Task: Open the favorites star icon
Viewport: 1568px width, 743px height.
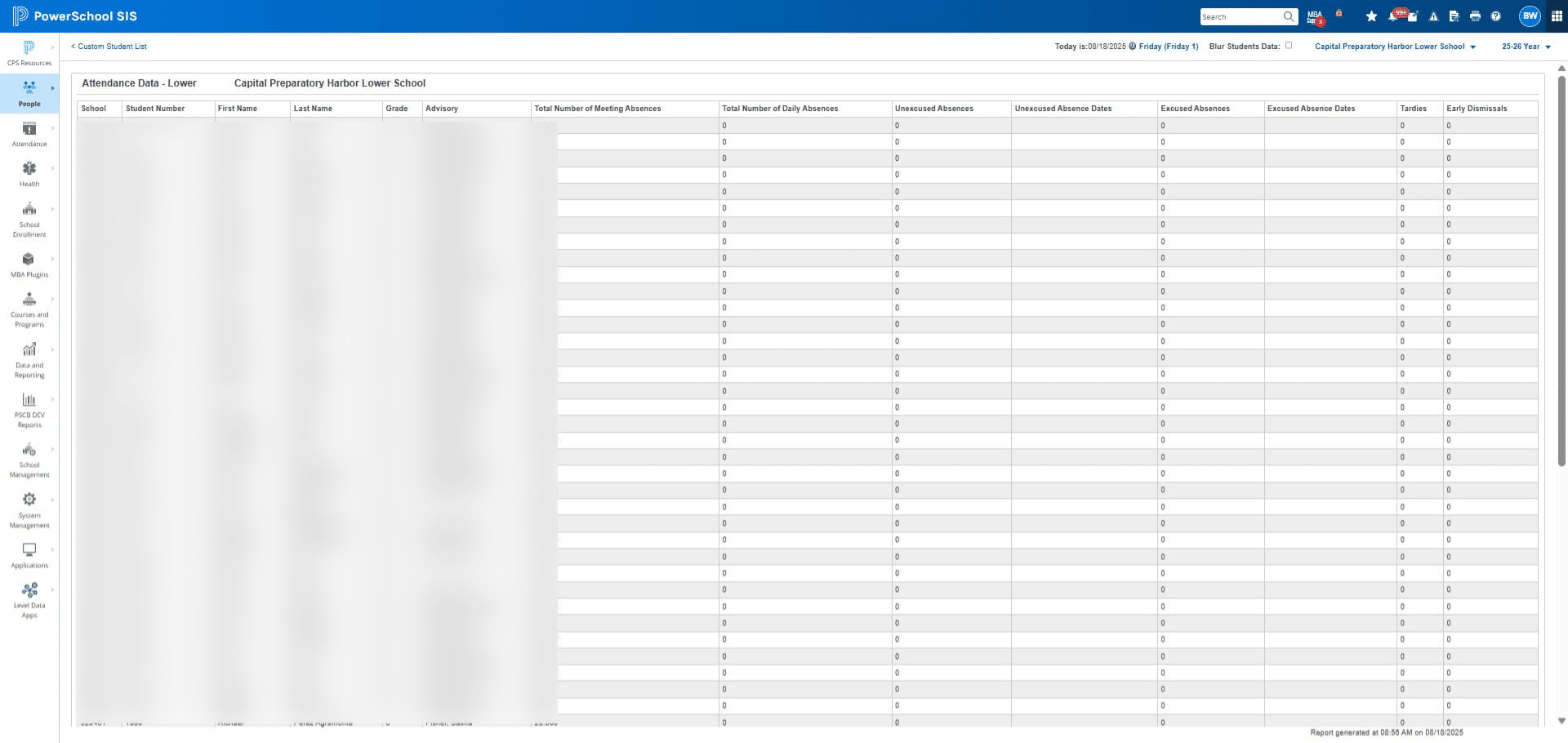Action: [x=1371, y=16]
